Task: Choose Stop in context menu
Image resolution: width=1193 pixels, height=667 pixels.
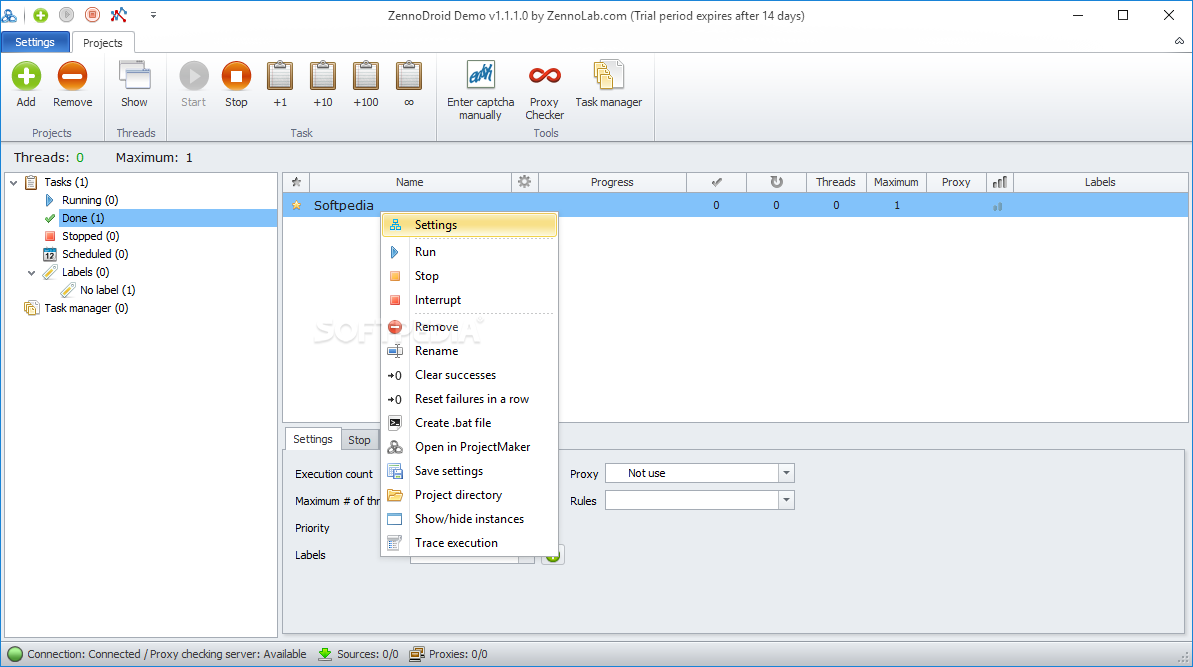Action: [469, 276]
